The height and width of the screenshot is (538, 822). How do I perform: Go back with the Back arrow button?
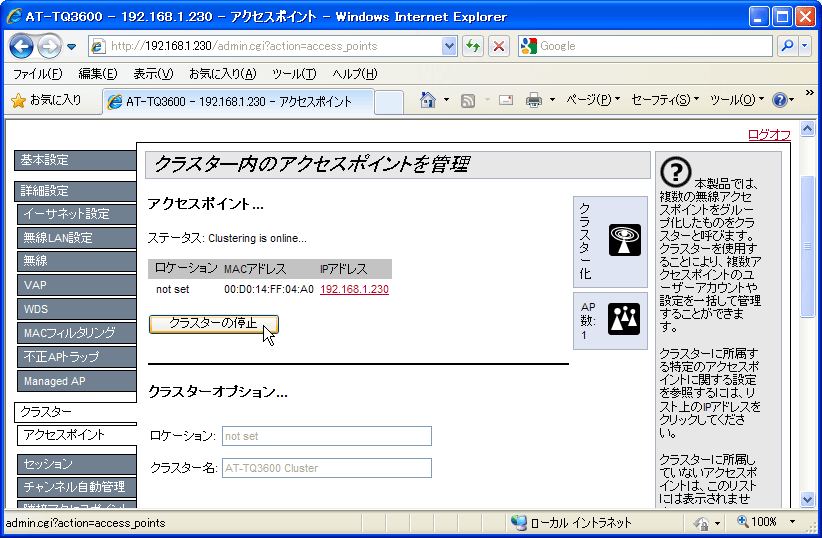click(21, 47)
